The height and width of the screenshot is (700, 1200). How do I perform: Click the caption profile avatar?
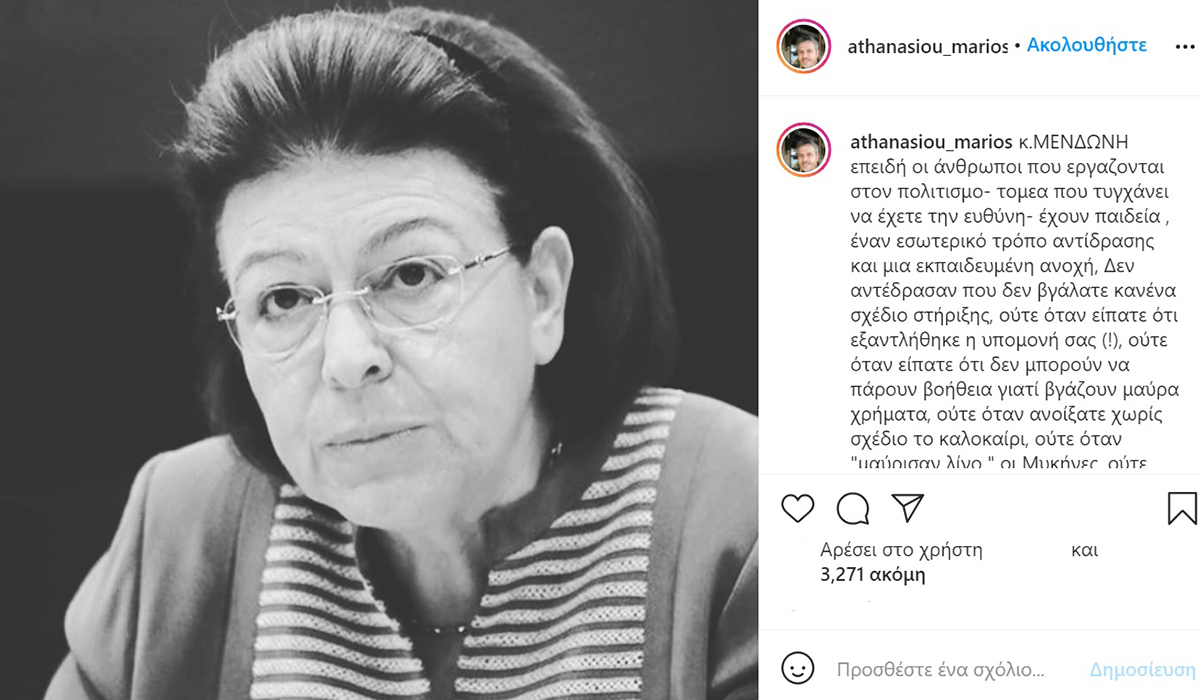coord(804,150)
